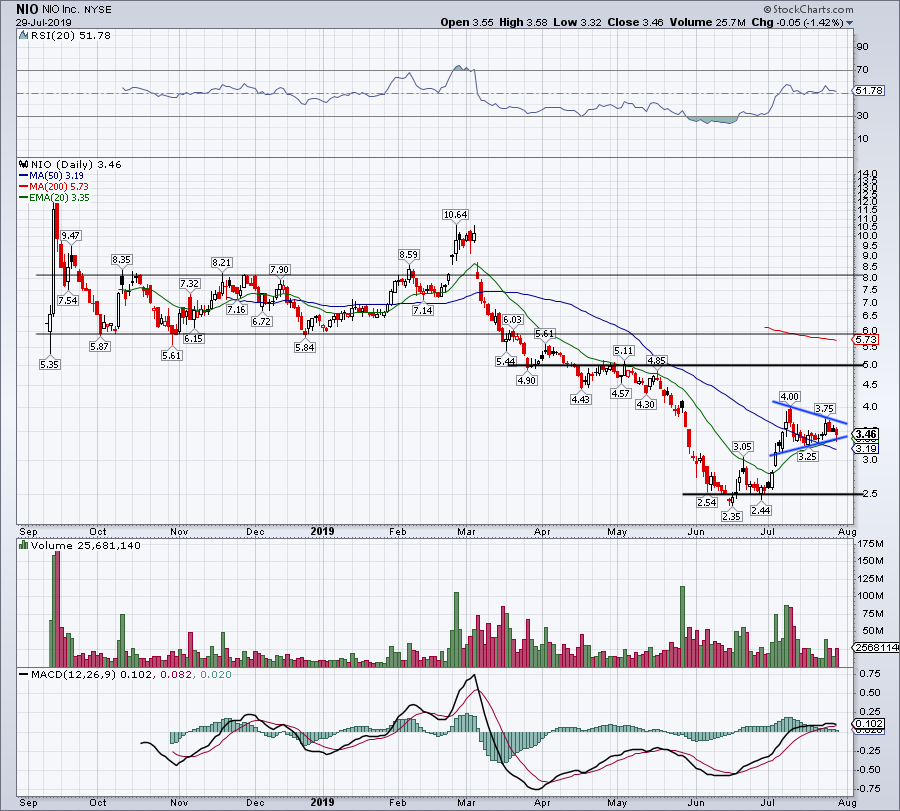Click the NIO Inc. NYSE company name
The width and height of the screenshot is (900, 811).
(x=77, y=10)
